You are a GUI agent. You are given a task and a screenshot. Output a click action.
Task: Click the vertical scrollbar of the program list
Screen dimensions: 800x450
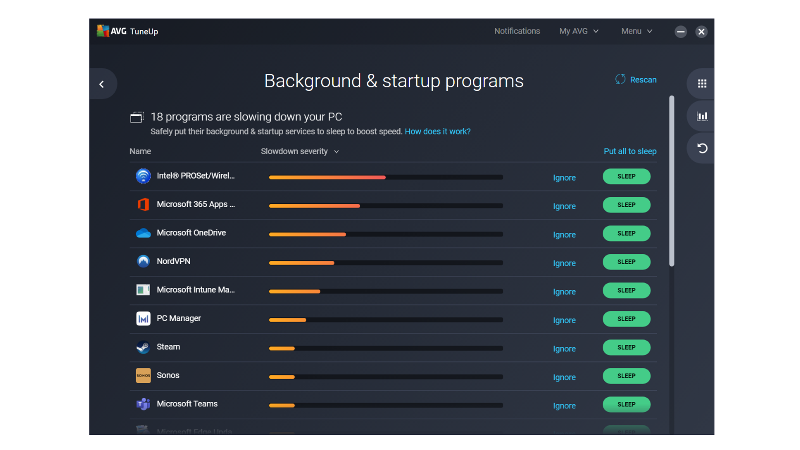click(x=671, y=180)
